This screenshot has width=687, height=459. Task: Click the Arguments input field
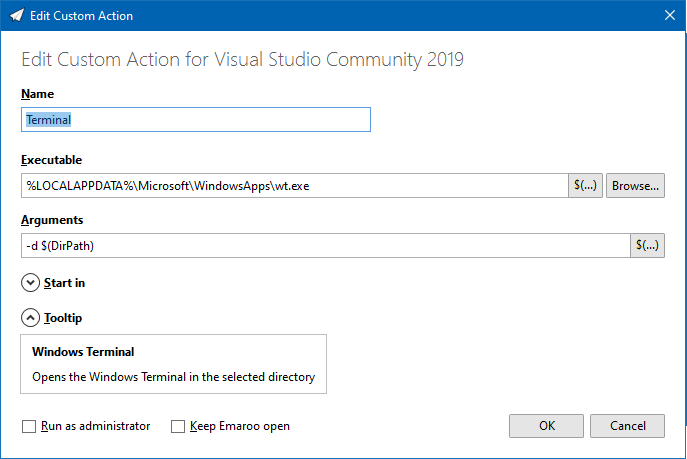(326, 246)
